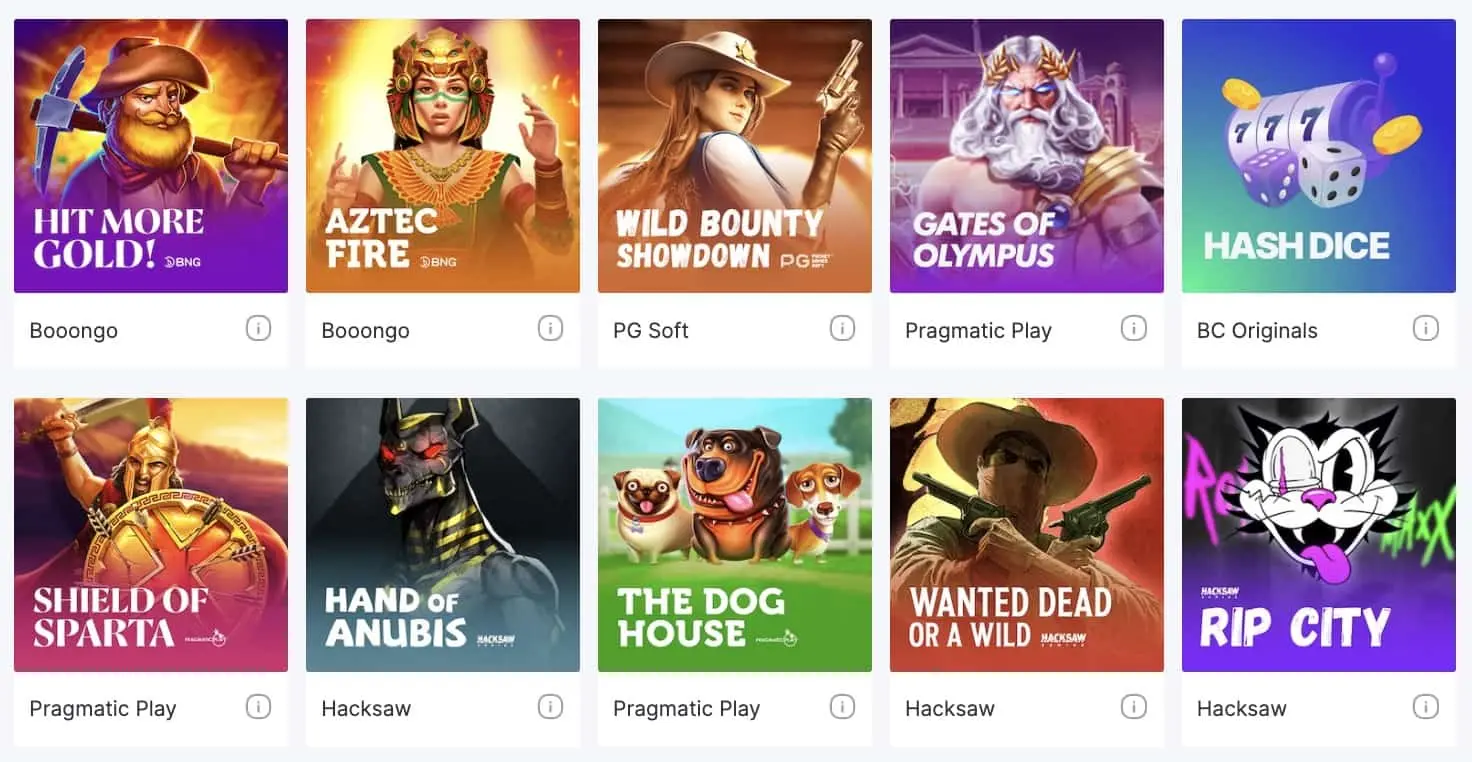Open info icon under The Dog House
Viewport: 1472px width, 762px height.
pyautogui.click(x=842, y=707)
